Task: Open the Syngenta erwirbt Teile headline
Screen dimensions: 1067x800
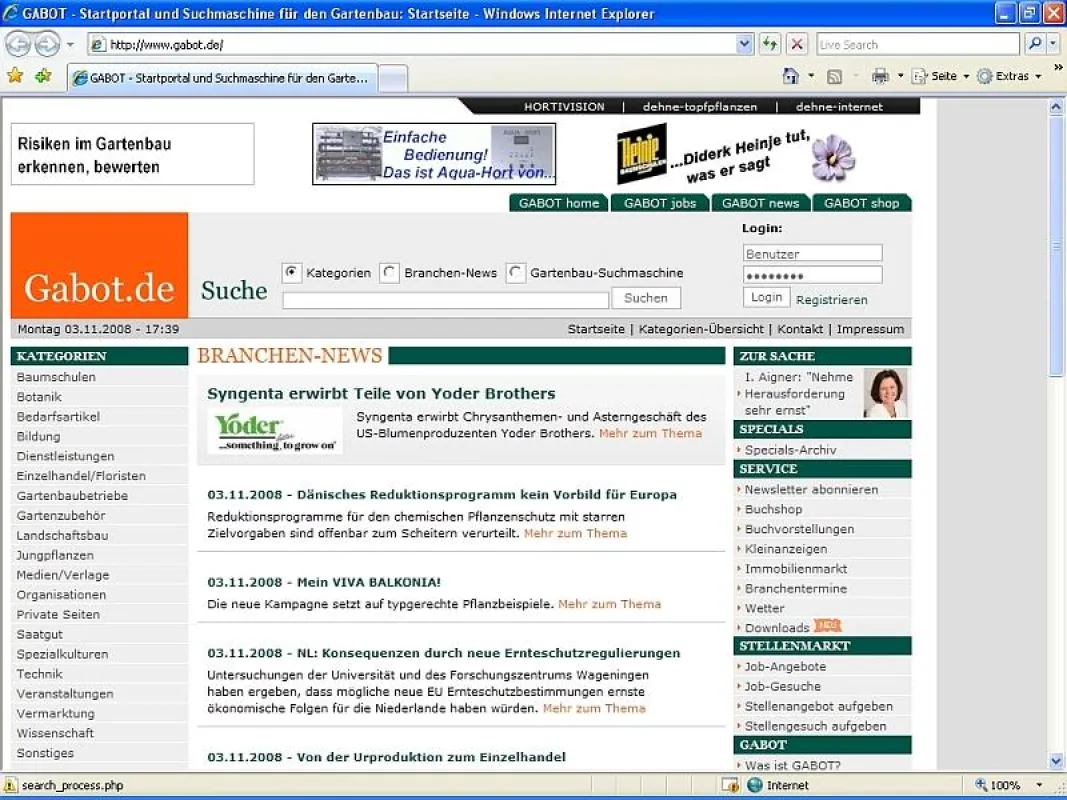Action: 381,393
